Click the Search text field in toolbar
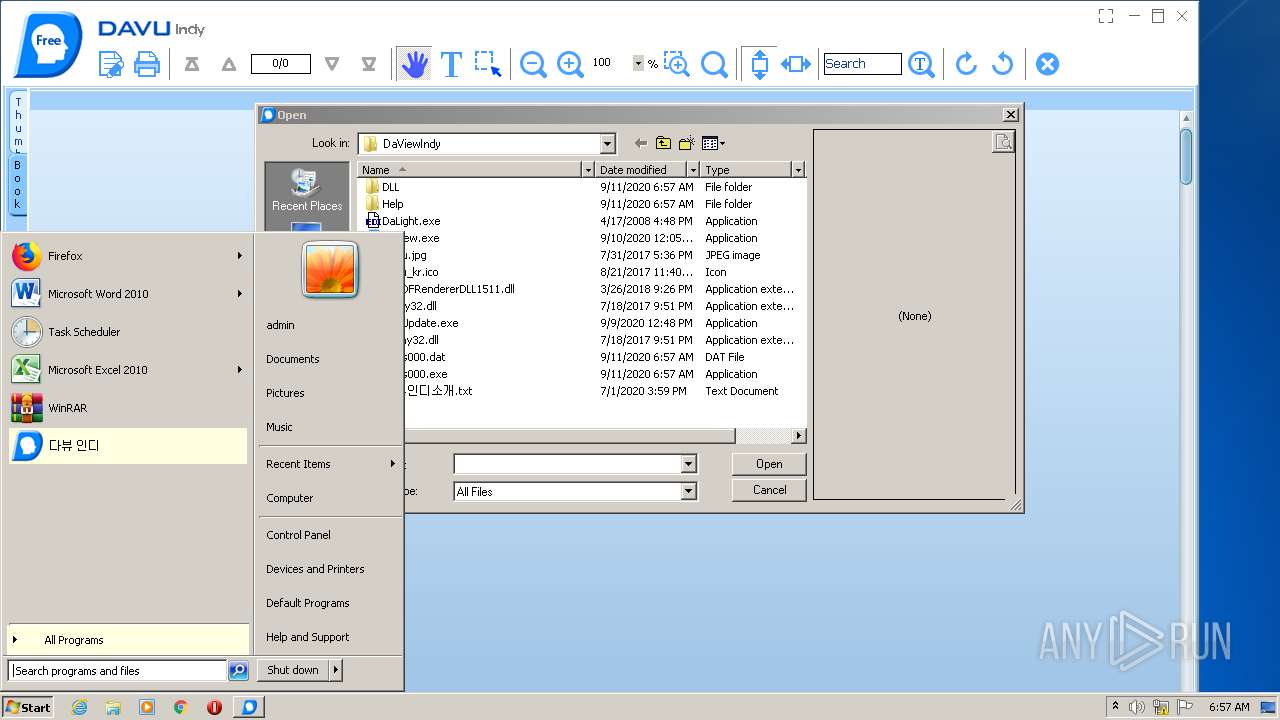This screenshot has width=1280, height=720. coord(863,64)
